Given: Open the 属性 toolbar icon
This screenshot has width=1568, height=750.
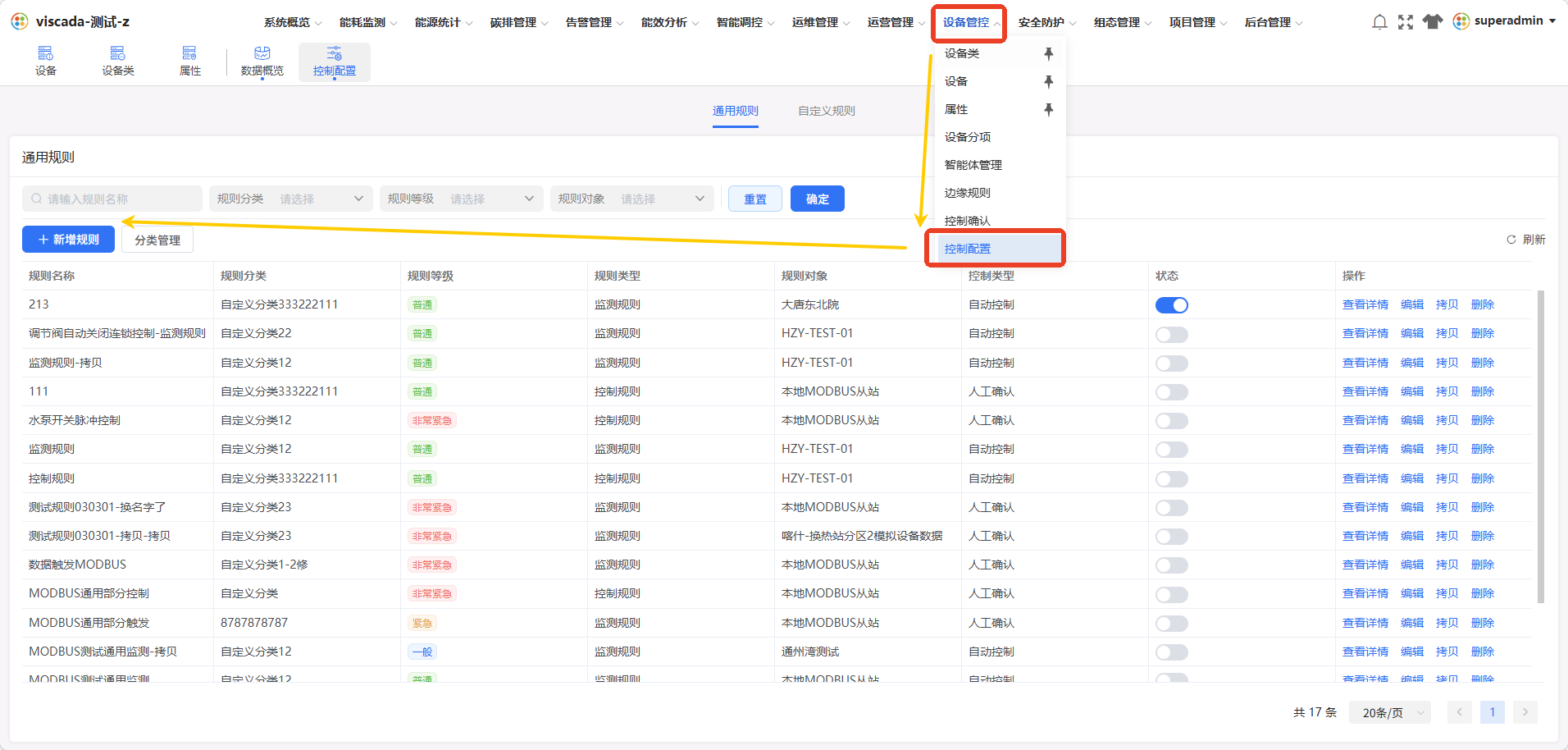Looking at the screenshot, I should (190, 62).
